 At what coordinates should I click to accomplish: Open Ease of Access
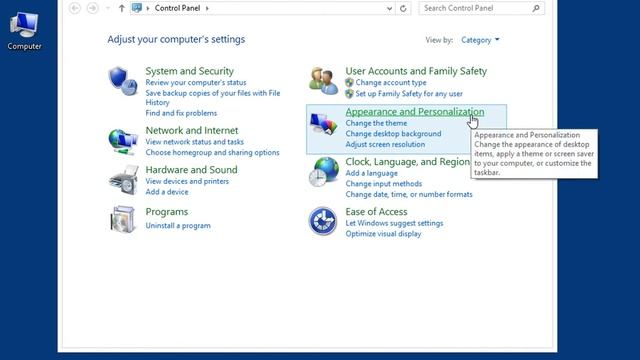[376, 212]
